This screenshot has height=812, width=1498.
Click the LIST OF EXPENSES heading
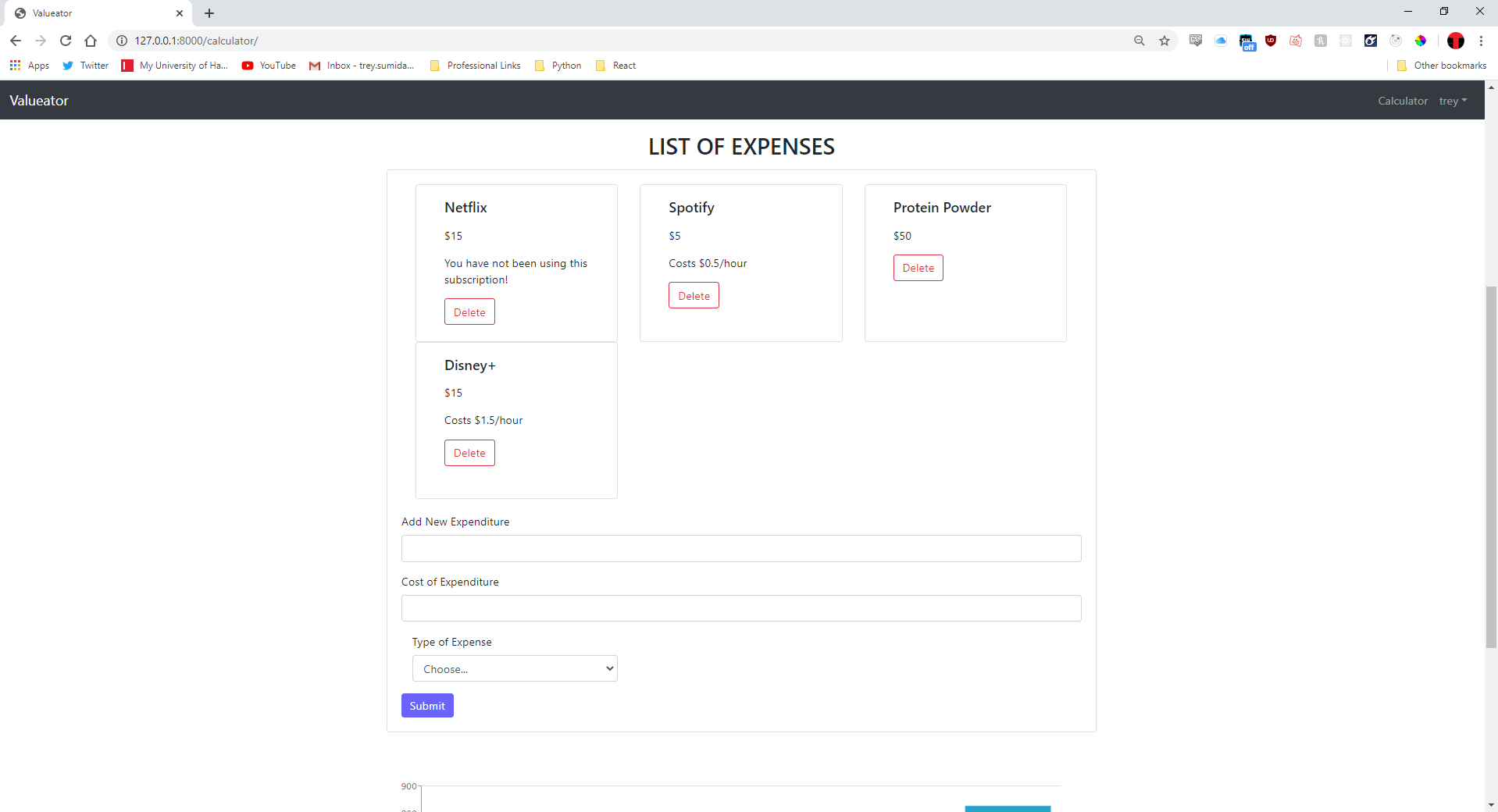point(741,147)
